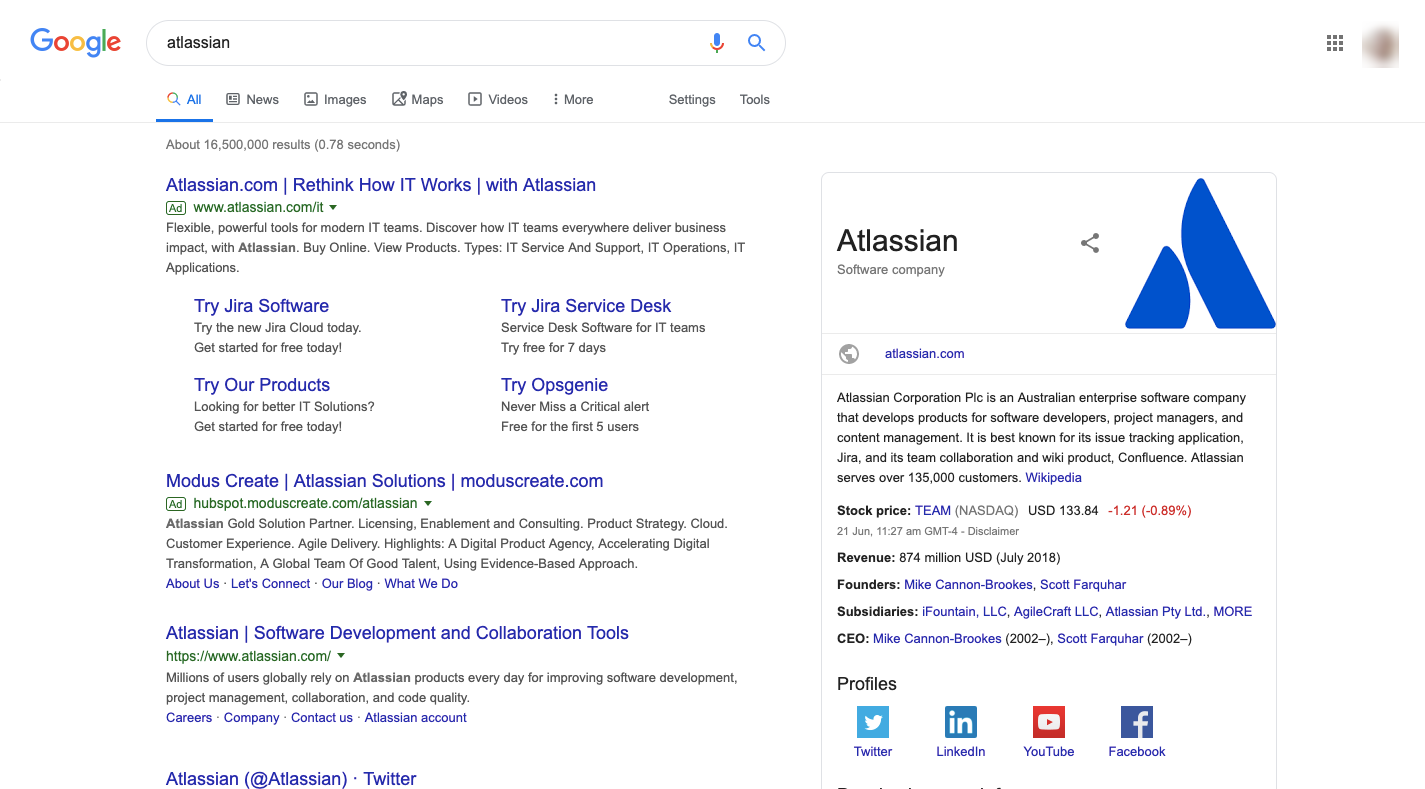Show MORE subsidiaries
This screenshot has height=789, width=1425.
pos(1233,612)
